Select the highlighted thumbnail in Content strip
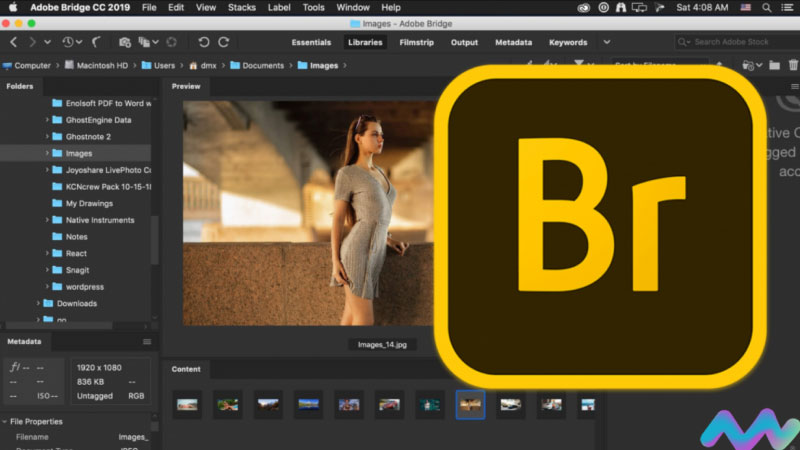This screenshot has width=800, height=450. pos(470,405)
